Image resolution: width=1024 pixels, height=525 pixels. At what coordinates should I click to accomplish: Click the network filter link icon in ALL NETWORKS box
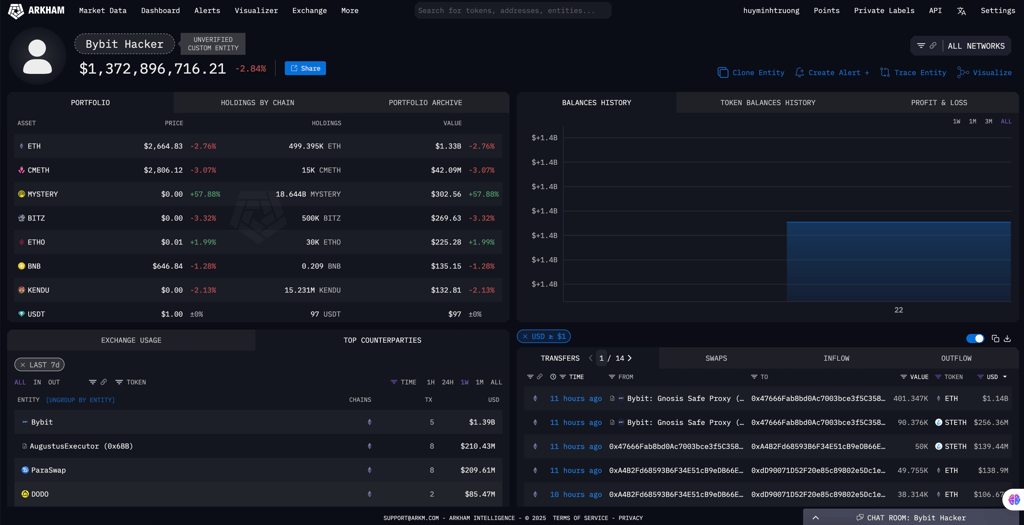tap(933, 46)
